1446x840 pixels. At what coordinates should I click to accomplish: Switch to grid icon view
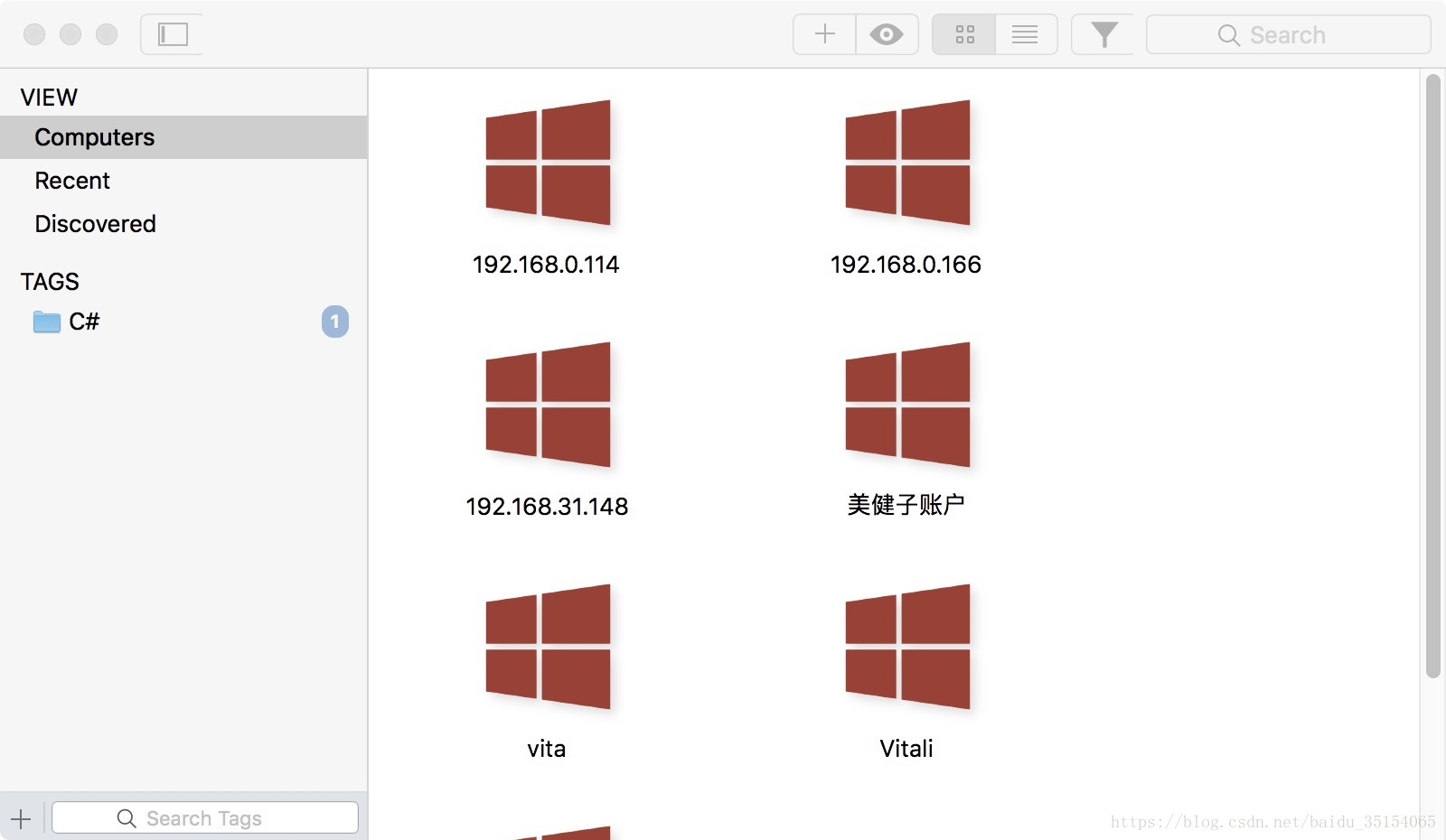click(964, 34)
